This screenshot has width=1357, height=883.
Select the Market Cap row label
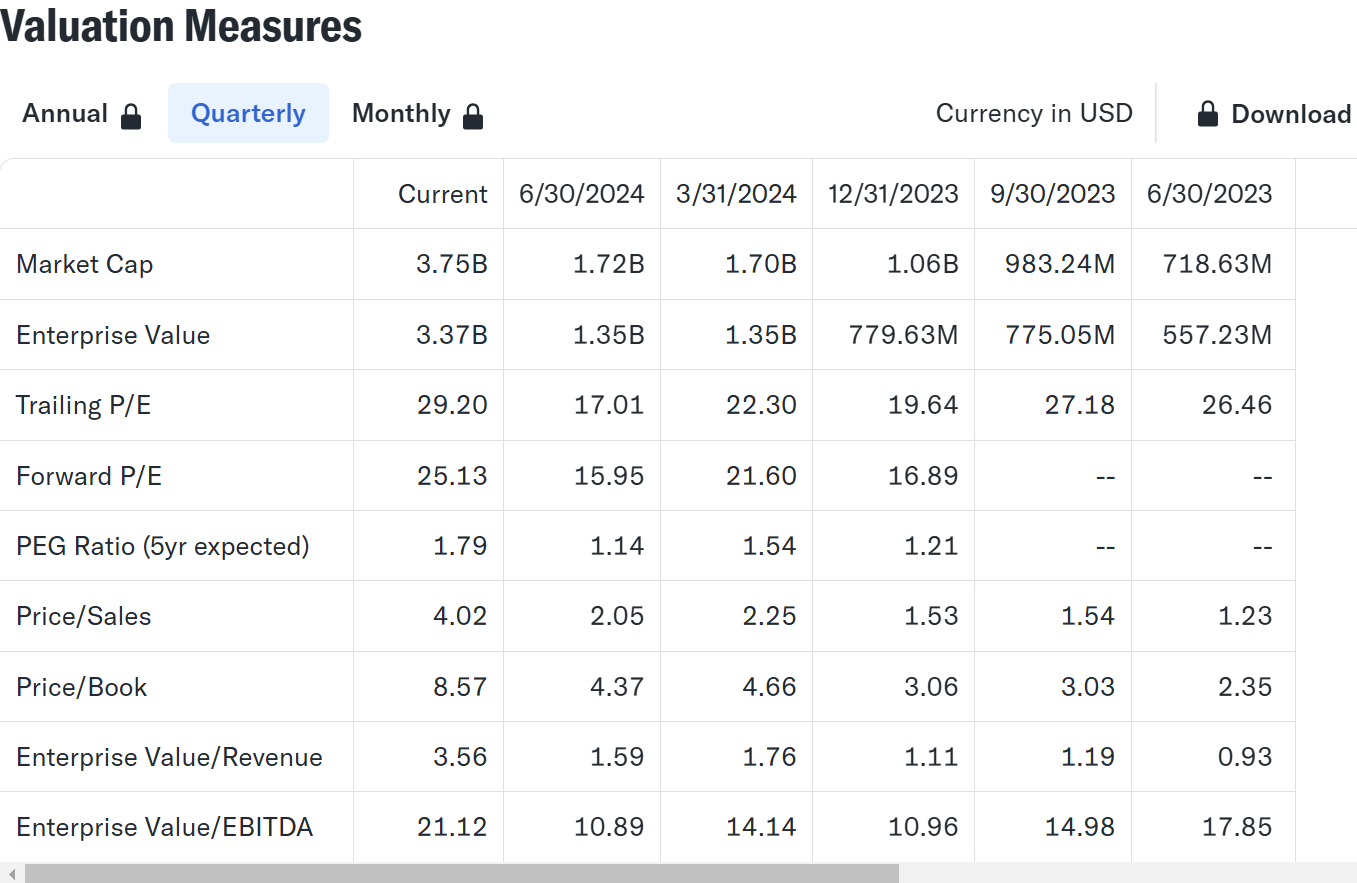click(x=84, y=264)
